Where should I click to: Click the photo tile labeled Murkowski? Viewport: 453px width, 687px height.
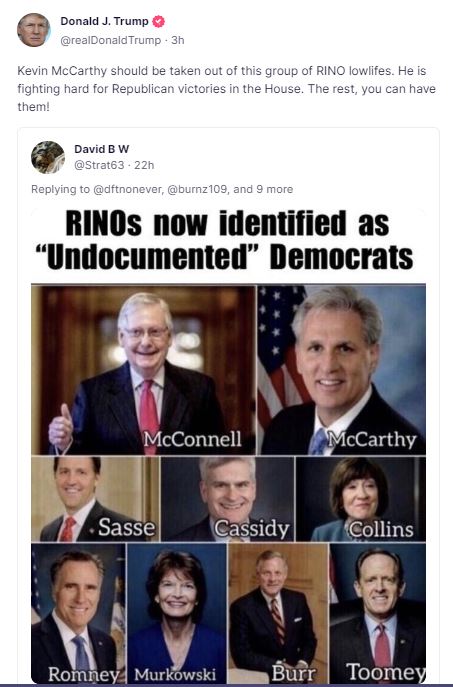coord(177,613)
